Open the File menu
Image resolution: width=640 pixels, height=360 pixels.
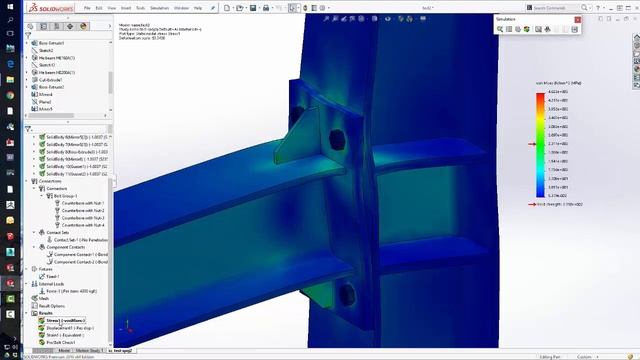87,8
